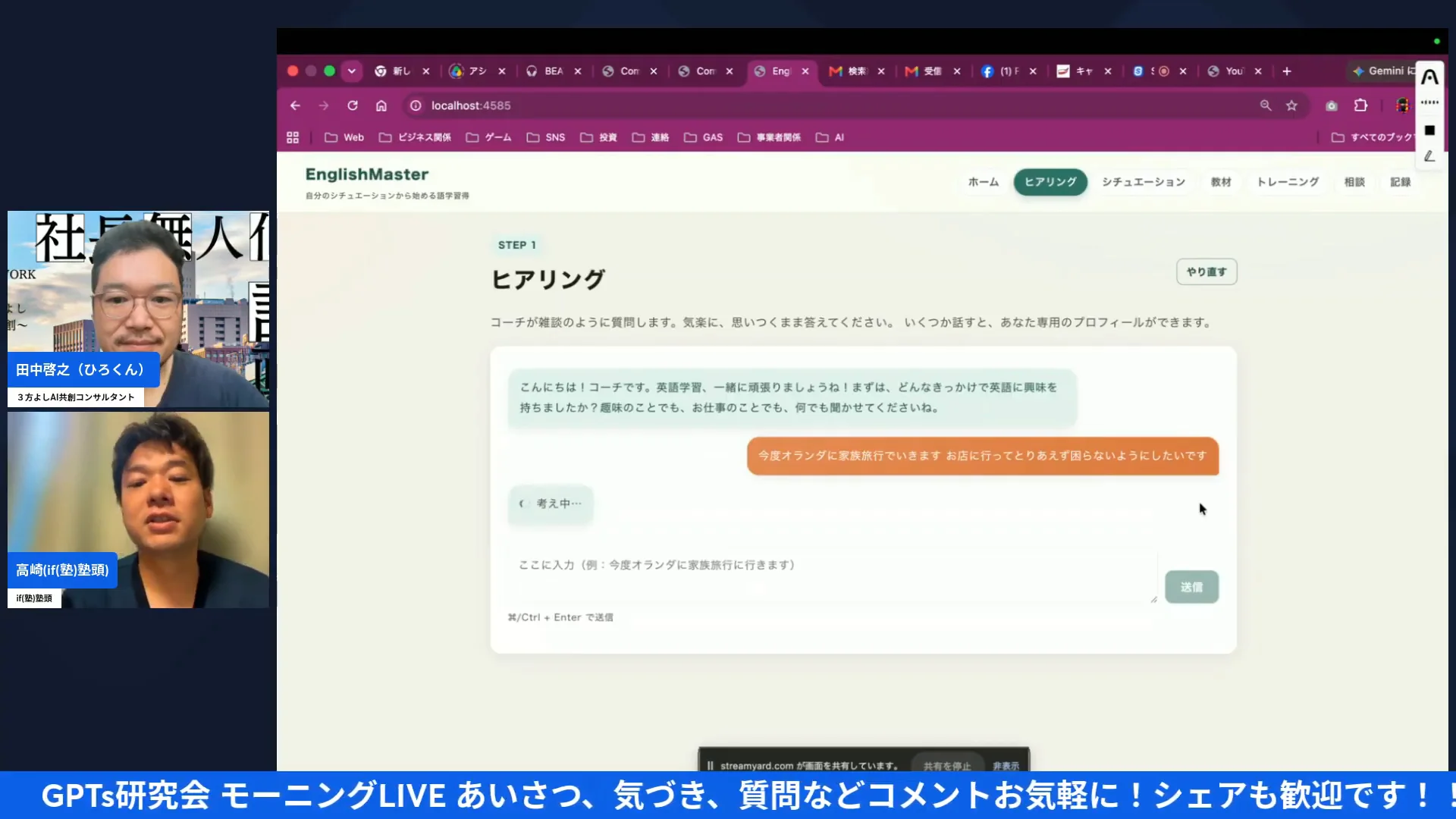The height and width of the screenshot is (819, 1456).
Task: Add a new browser tab
Action: point(1287,71)
